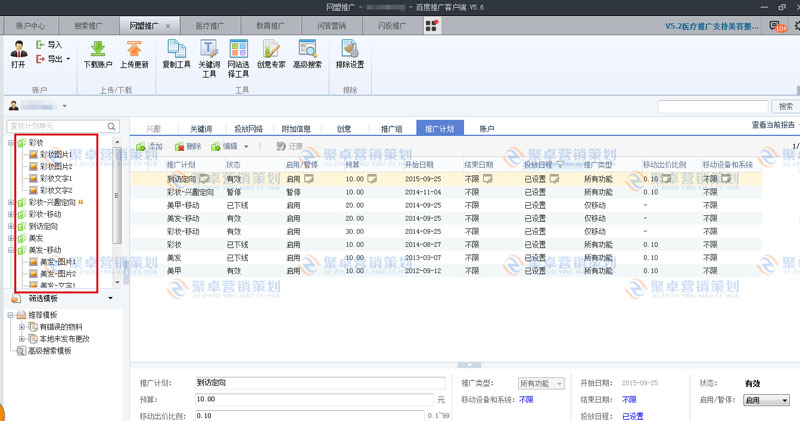Click the 编辑 edit plan button
The height and width of the screenshot is (421, 800).
click(225, 146)
